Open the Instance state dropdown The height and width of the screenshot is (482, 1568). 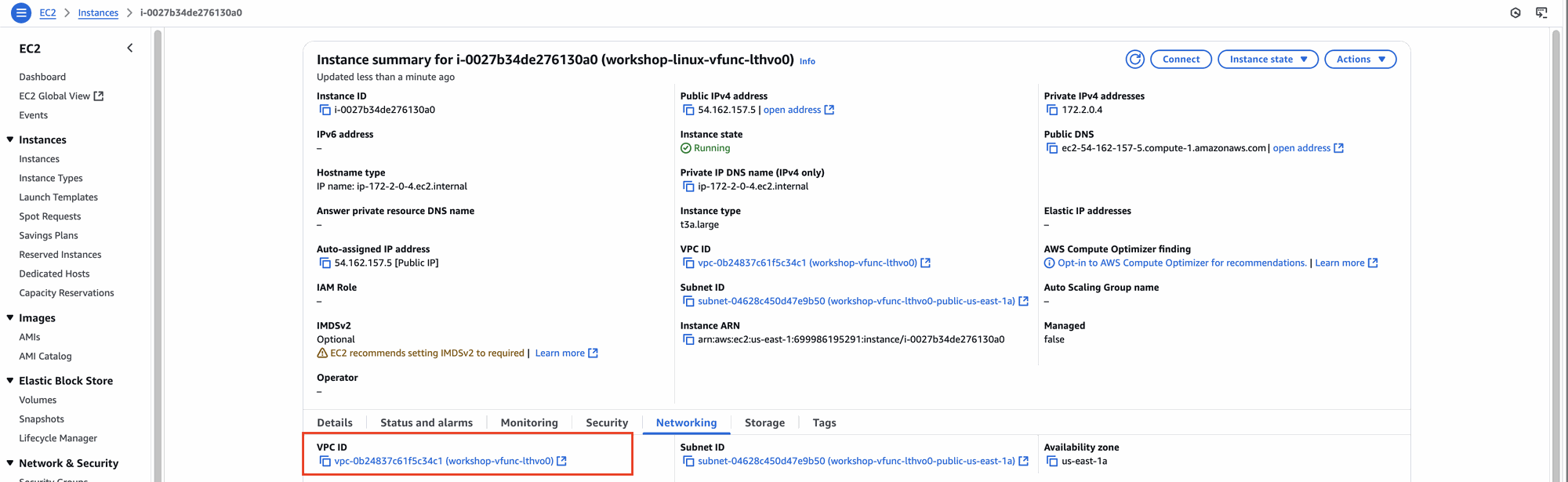point(1268,60)
